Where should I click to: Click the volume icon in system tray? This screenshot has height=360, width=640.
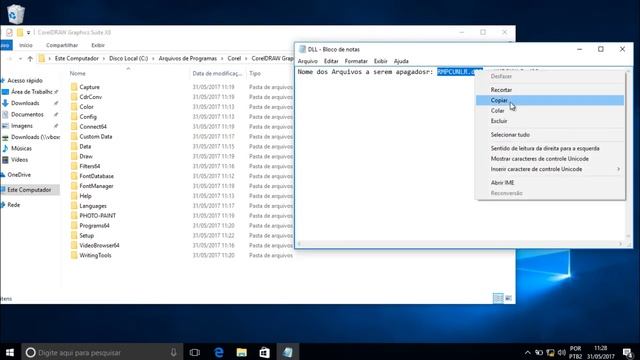click(x=562, y=353)
